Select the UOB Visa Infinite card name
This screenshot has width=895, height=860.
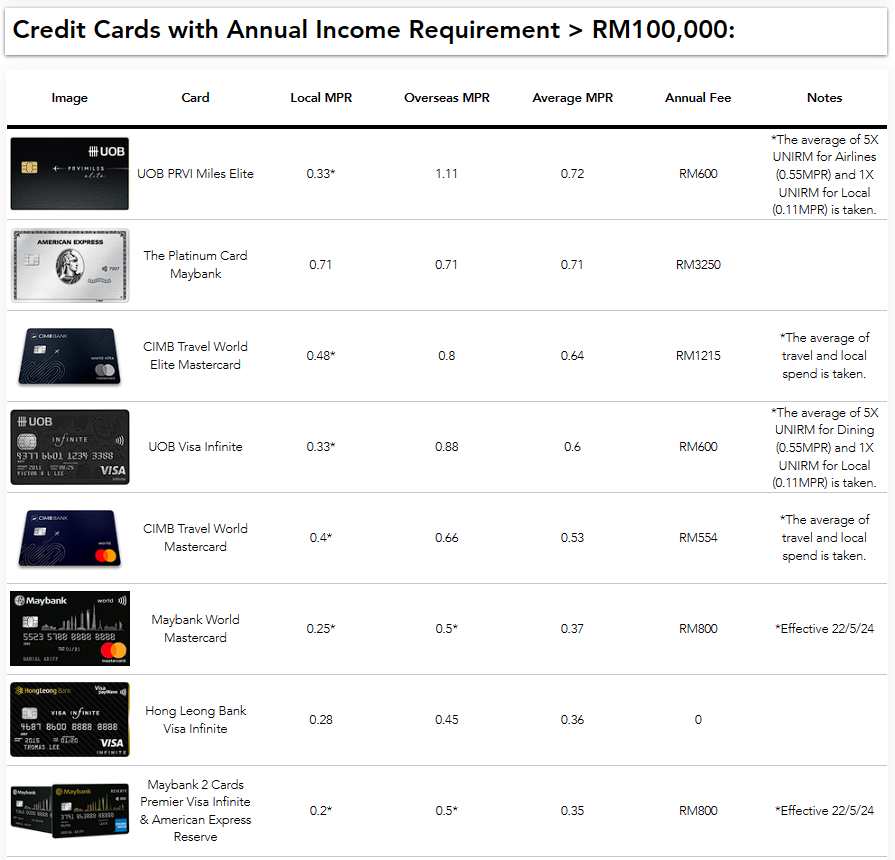tap(195, 447)
